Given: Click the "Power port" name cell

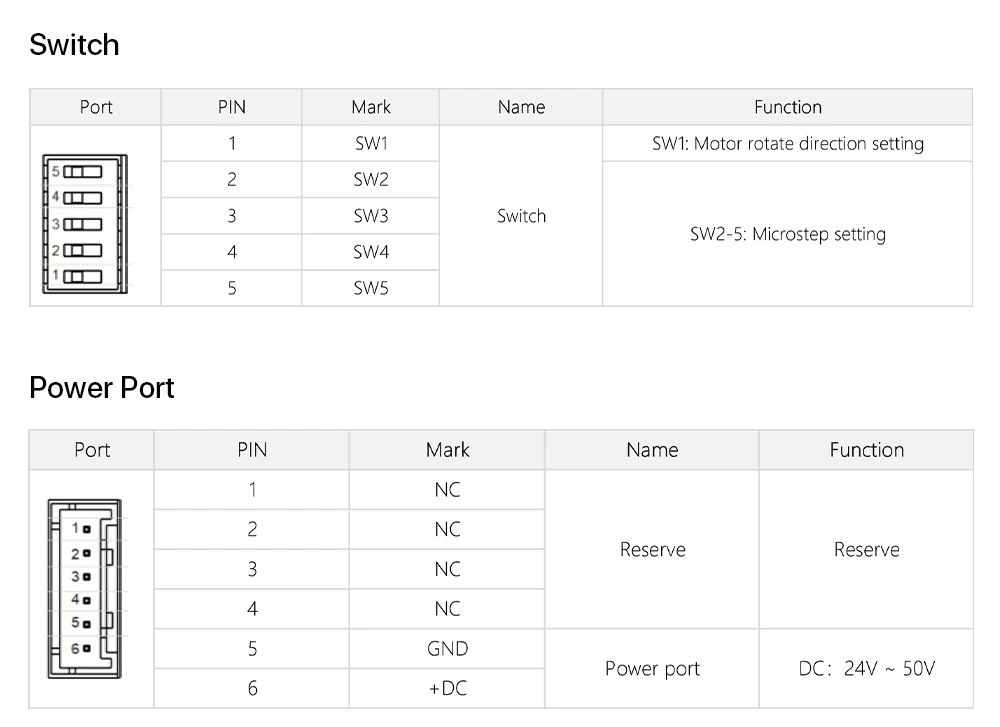Looking at the screenshot, I should click(x=652, y=668).
